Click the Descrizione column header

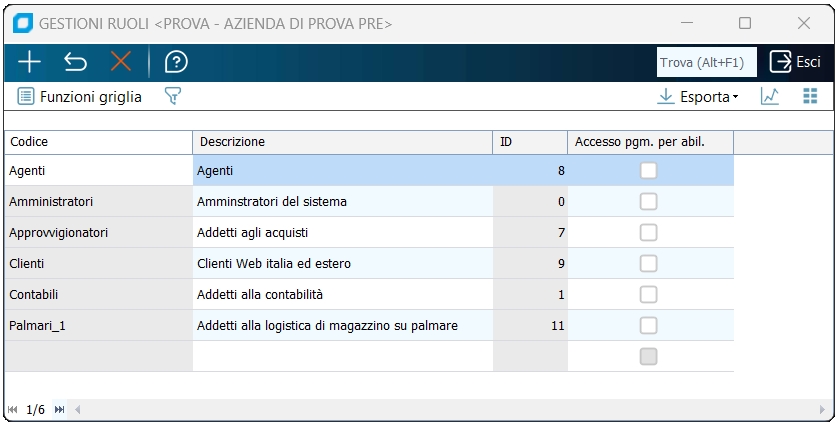pyautogui.click(x=342, y=142)
